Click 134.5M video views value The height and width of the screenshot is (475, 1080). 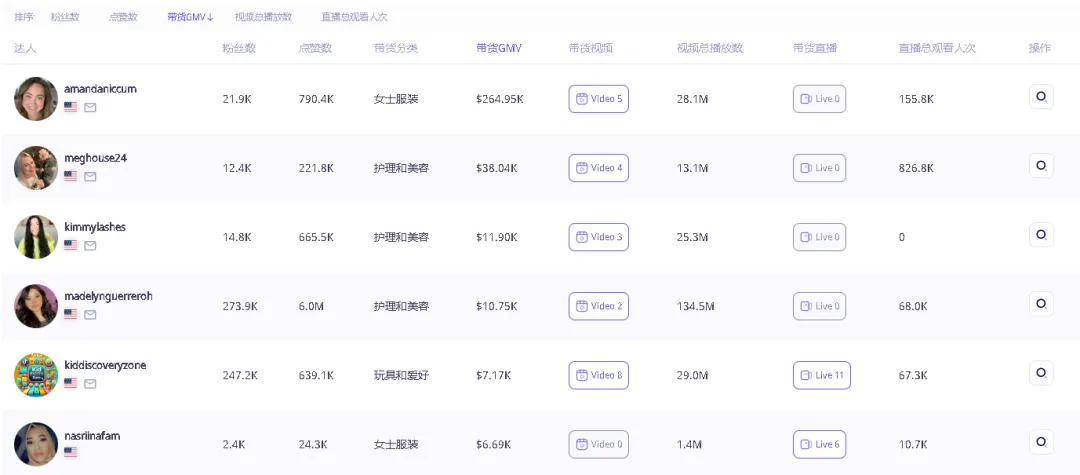(x=696, y=306)
